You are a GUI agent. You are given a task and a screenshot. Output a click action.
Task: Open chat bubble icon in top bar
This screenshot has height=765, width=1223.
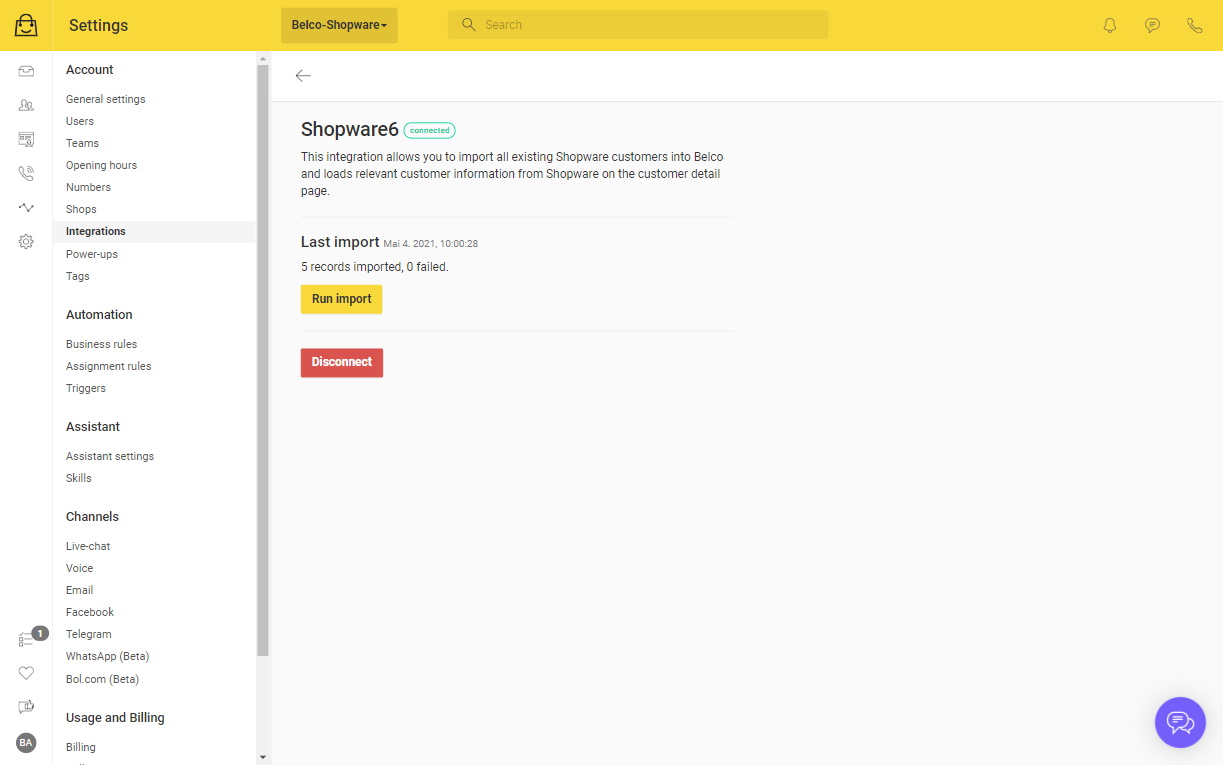(x=1152, y=25)
